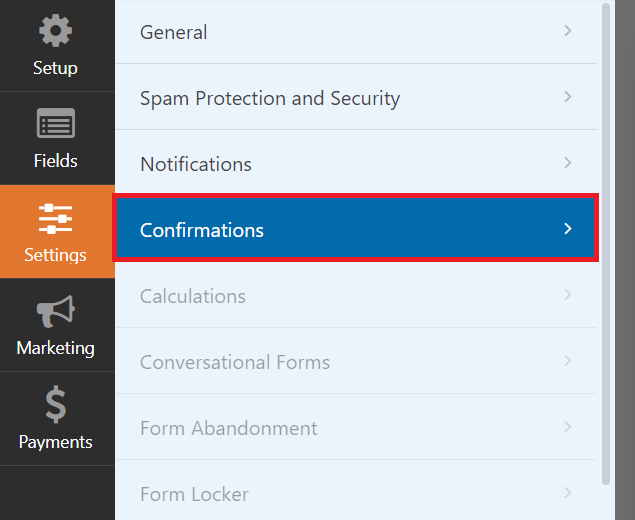Click the settings panel vertical scrollbar
The height and width of the screenshot is (520, 635).
(606, 240)
